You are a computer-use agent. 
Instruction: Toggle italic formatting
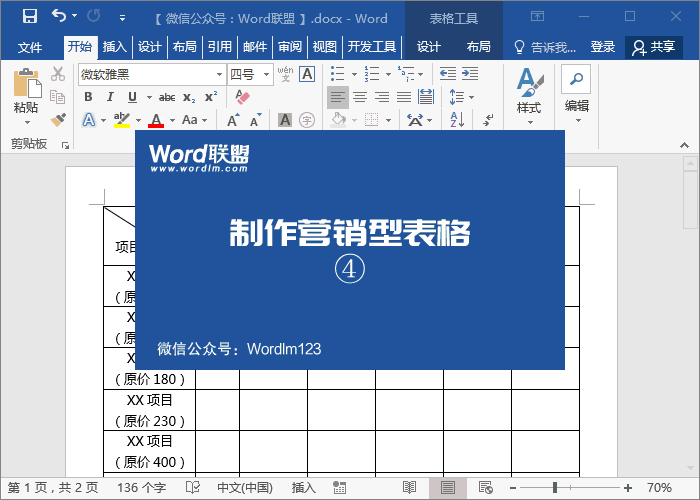tap(110, 97)
